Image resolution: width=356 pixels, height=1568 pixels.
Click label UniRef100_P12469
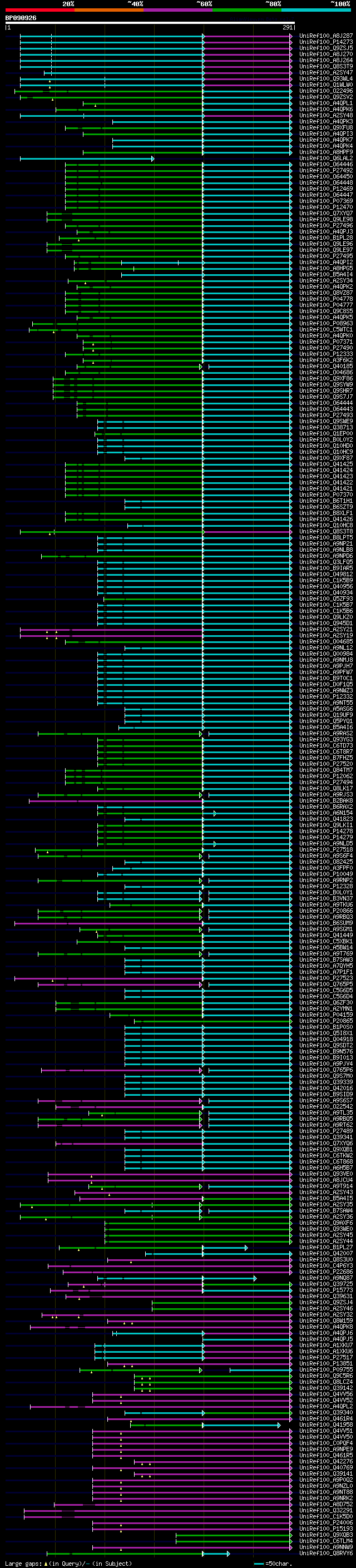pyautogui.click(x=326, y=189)
